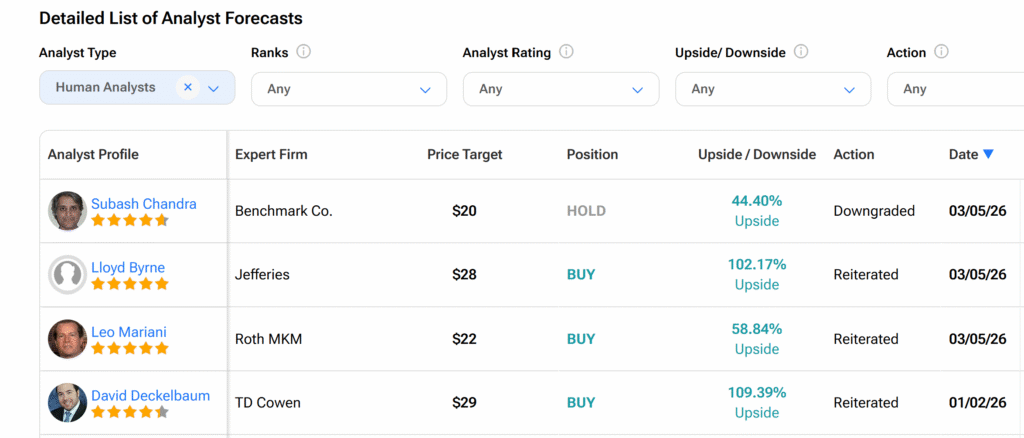Remove the Human Analysts filter chip

(187, 88)
